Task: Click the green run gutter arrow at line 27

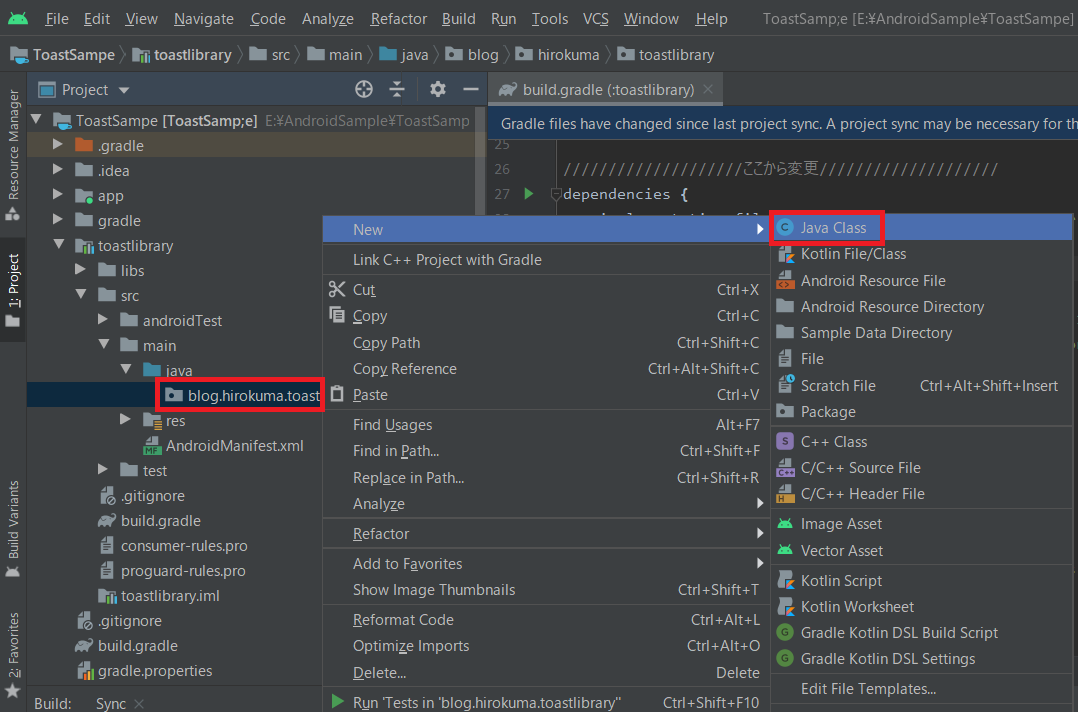Action: coord(529,193)
